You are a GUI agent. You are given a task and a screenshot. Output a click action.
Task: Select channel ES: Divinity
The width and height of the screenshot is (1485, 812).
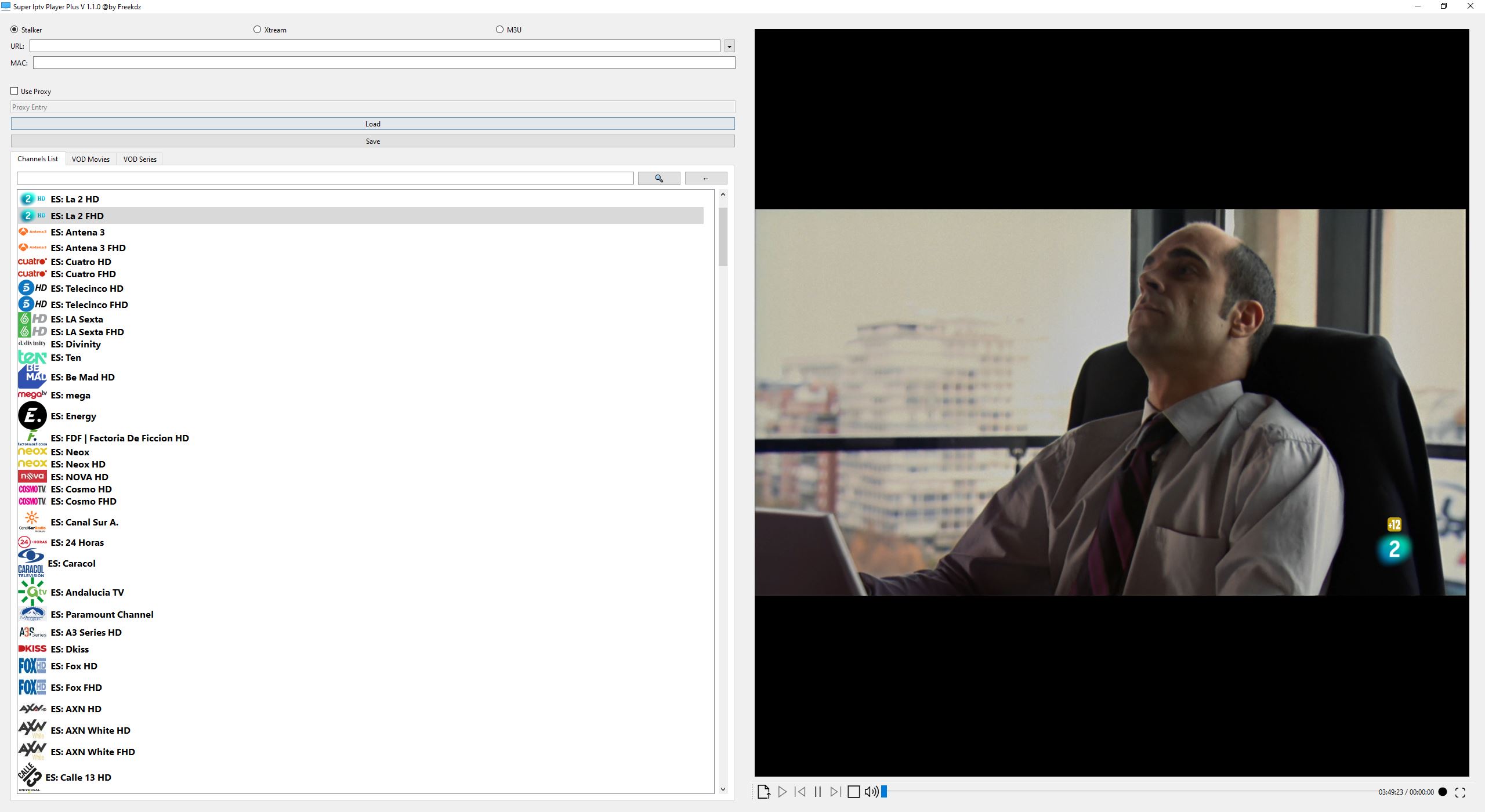(361, 344)
